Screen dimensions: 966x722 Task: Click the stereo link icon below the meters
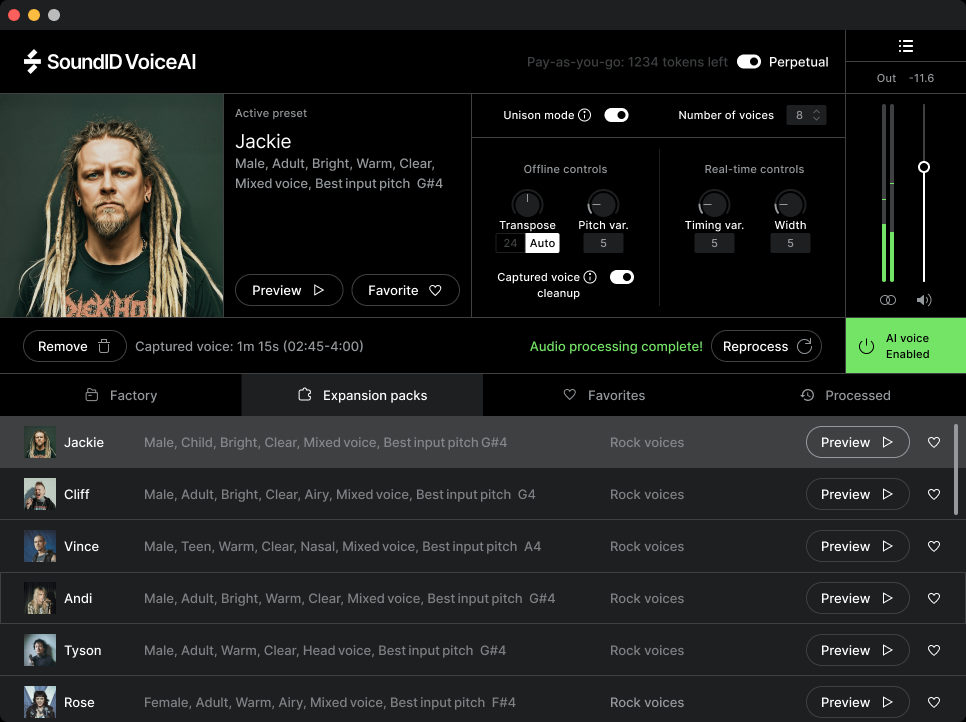(x=887, y=299)
